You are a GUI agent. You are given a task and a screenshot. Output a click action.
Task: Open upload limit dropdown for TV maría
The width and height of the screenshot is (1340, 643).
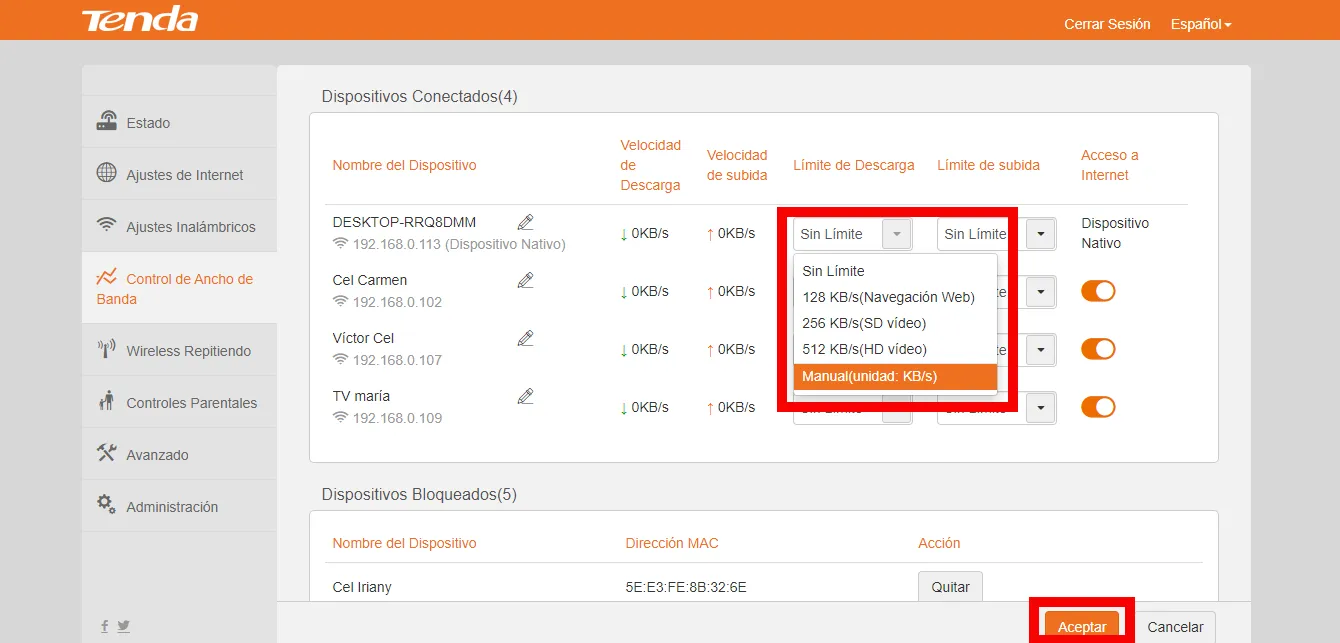[1040, 408]
